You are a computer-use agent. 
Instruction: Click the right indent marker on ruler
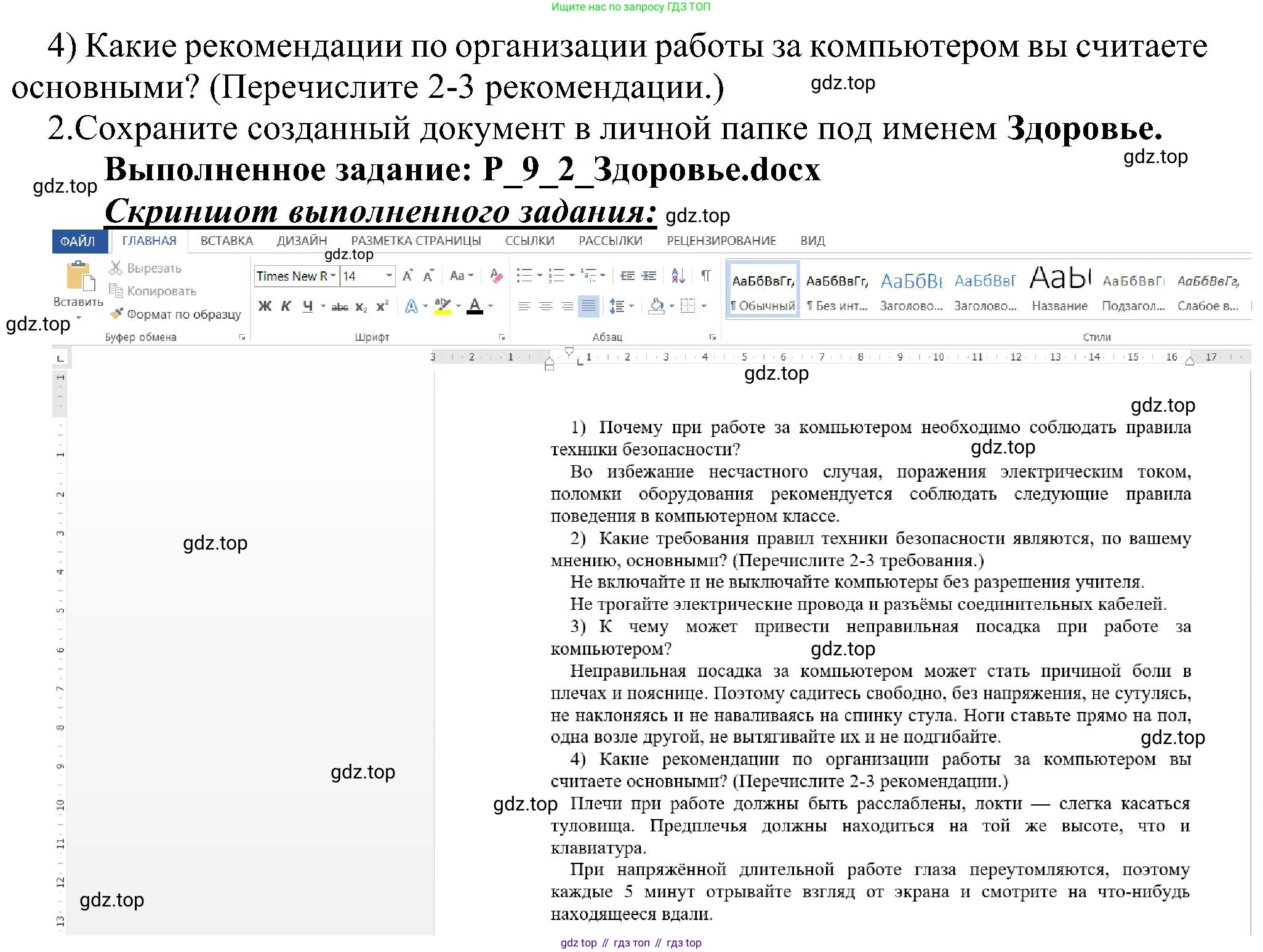(1189, 361)
